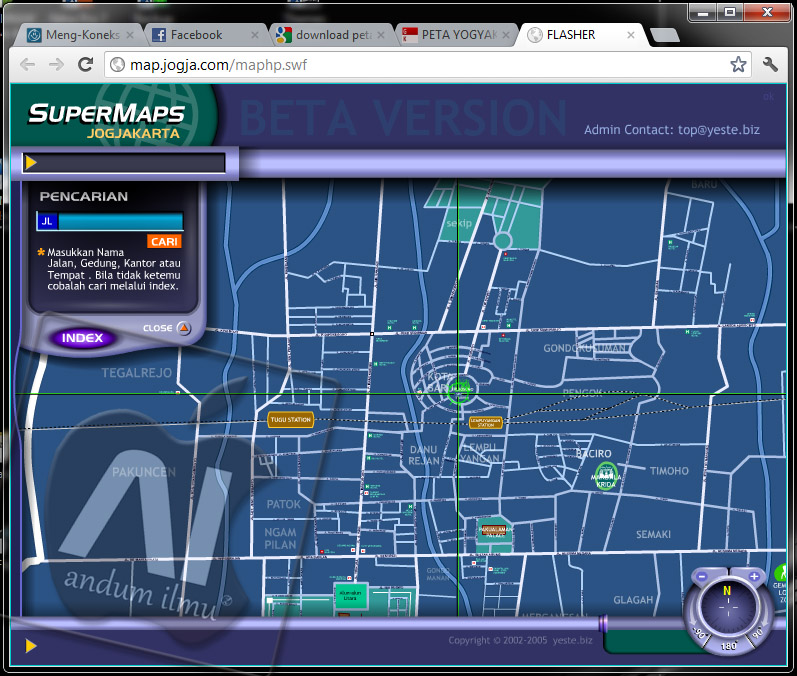Image resolution: width=797 pixels, height=676 pixels.
Task: Click the SEMAKI area label
Action: [x=653, y=534]
